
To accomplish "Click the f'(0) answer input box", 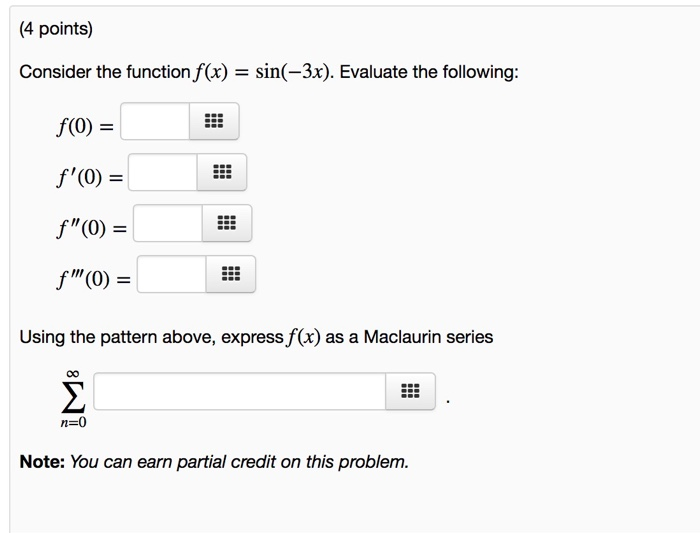I will click(162, 172).
